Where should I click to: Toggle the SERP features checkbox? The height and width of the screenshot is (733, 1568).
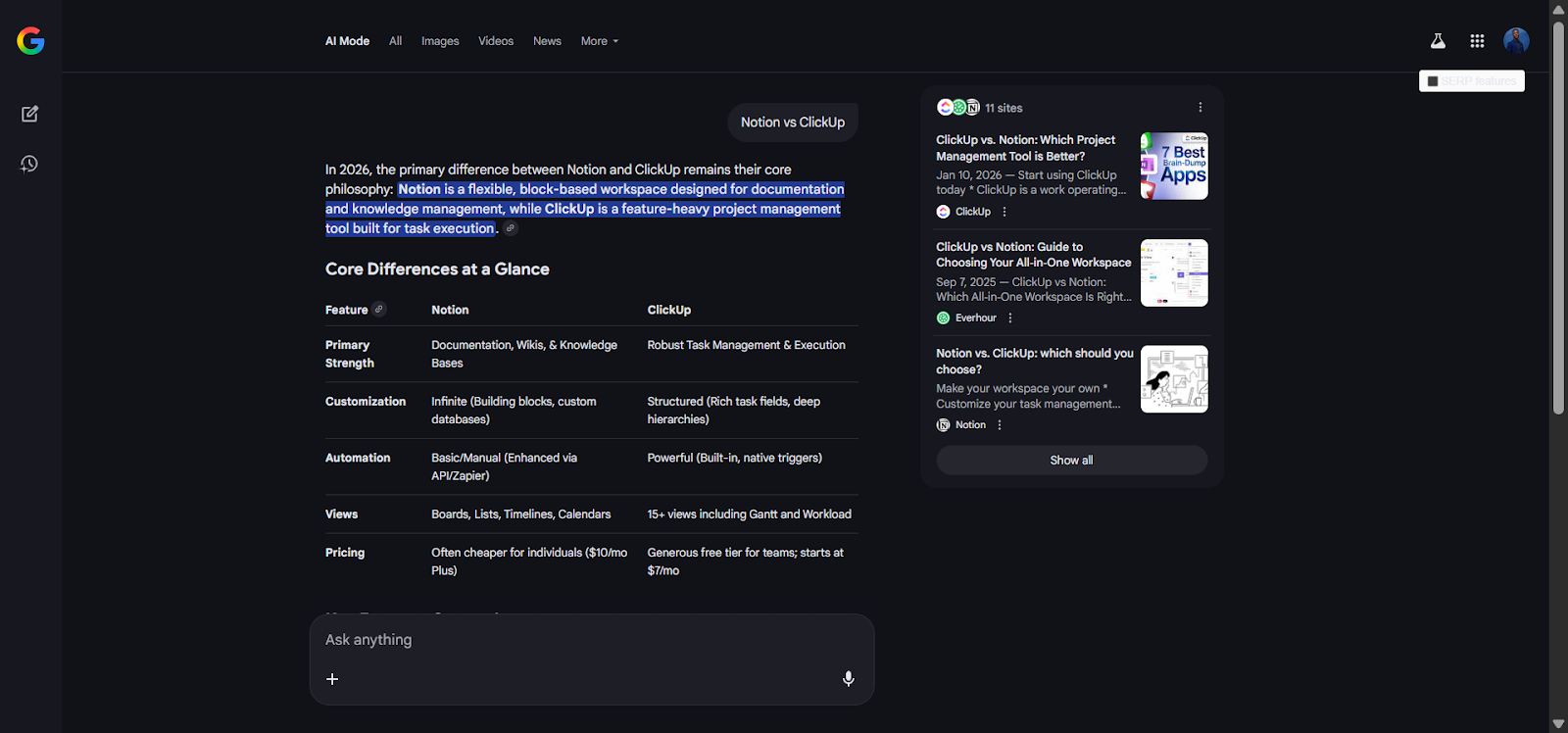coord(1433,81)
